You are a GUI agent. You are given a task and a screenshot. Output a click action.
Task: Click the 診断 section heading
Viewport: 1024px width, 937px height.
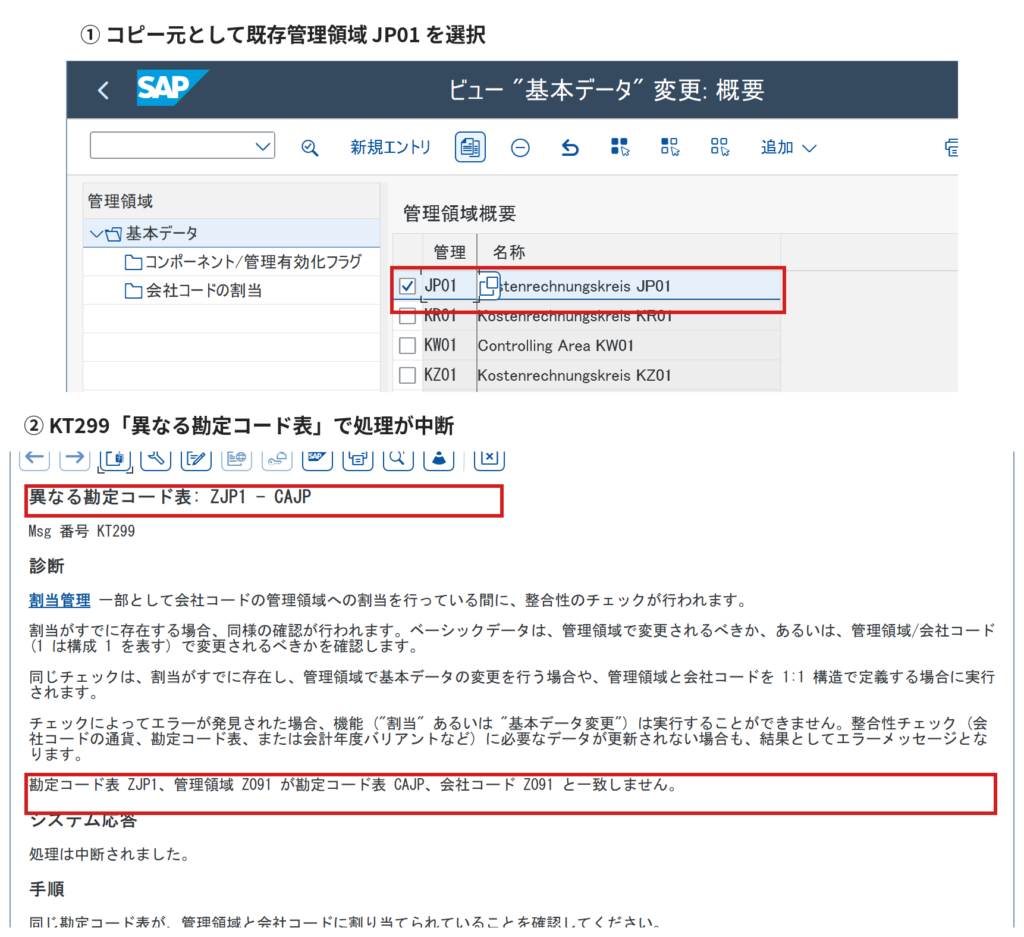pyautogui.click(x=46, y=565)
